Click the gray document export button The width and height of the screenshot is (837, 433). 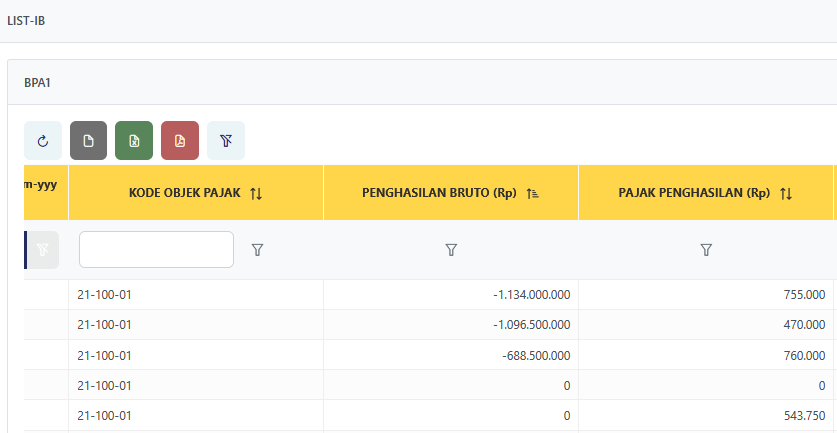click(89, 140)
